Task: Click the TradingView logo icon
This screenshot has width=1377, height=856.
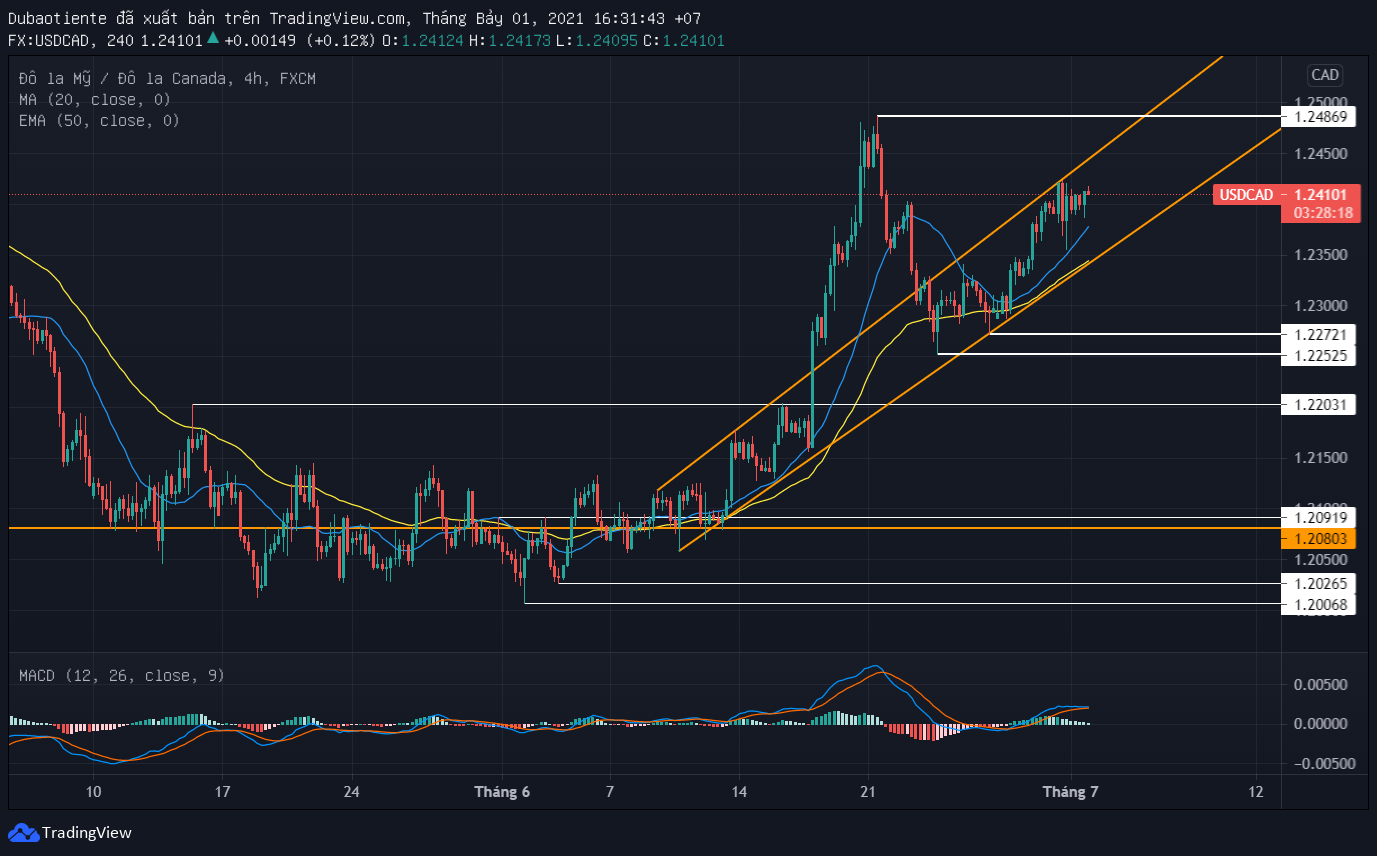Action: tap(23, 832)
